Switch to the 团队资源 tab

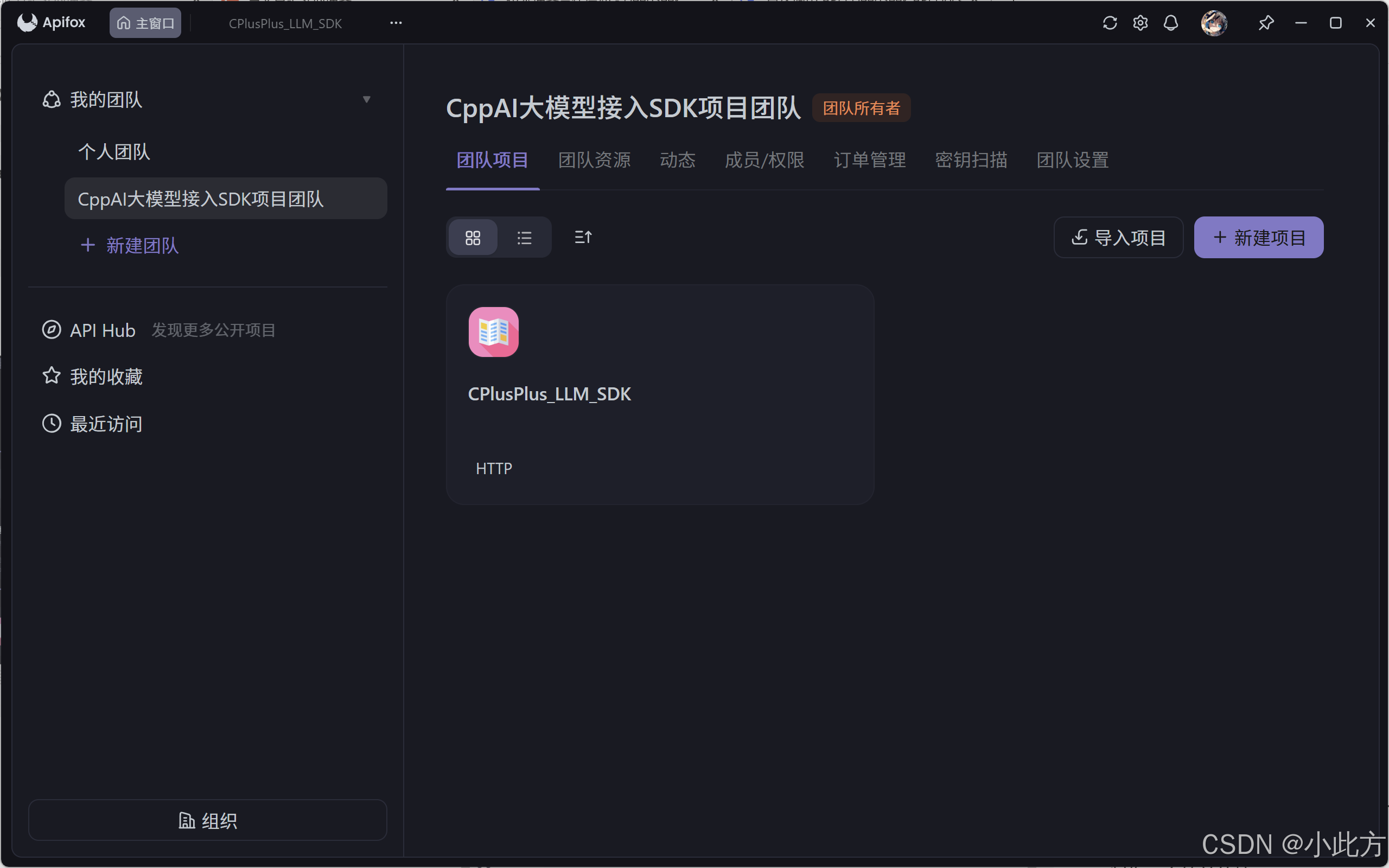[x=595, y=160]
